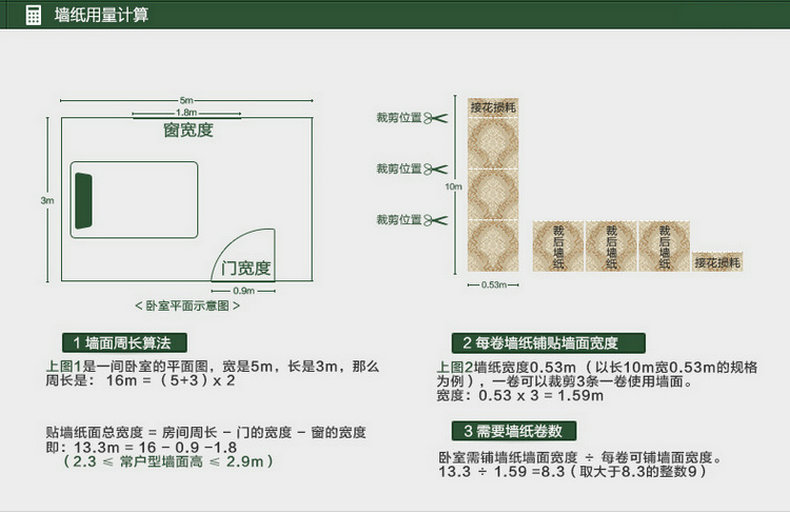Click the 窗宽度 label in the floor plan
790x513 pixels.
pyautogui.click(x=188, y=130)
